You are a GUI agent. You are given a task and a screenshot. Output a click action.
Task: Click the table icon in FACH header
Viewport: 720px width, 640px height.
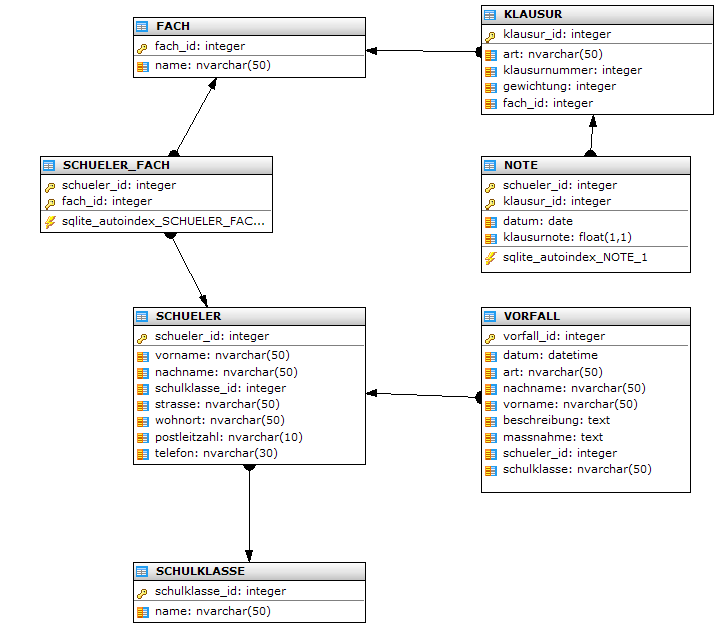point(142,26)
